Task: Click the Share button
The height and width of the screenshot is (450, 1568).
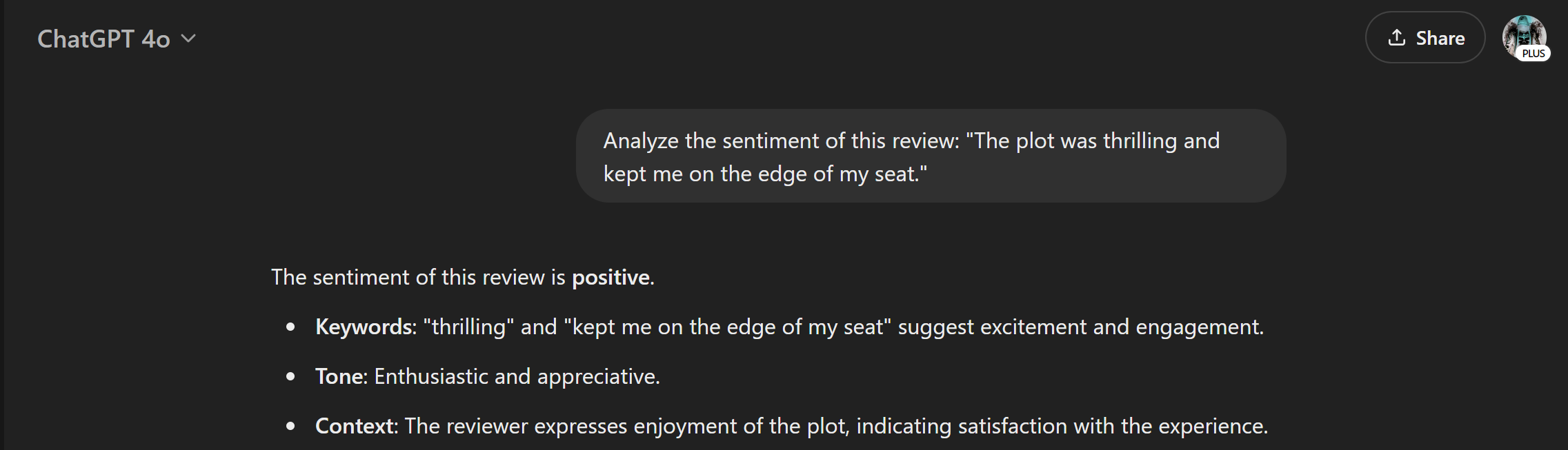Action: [1425, 37]
